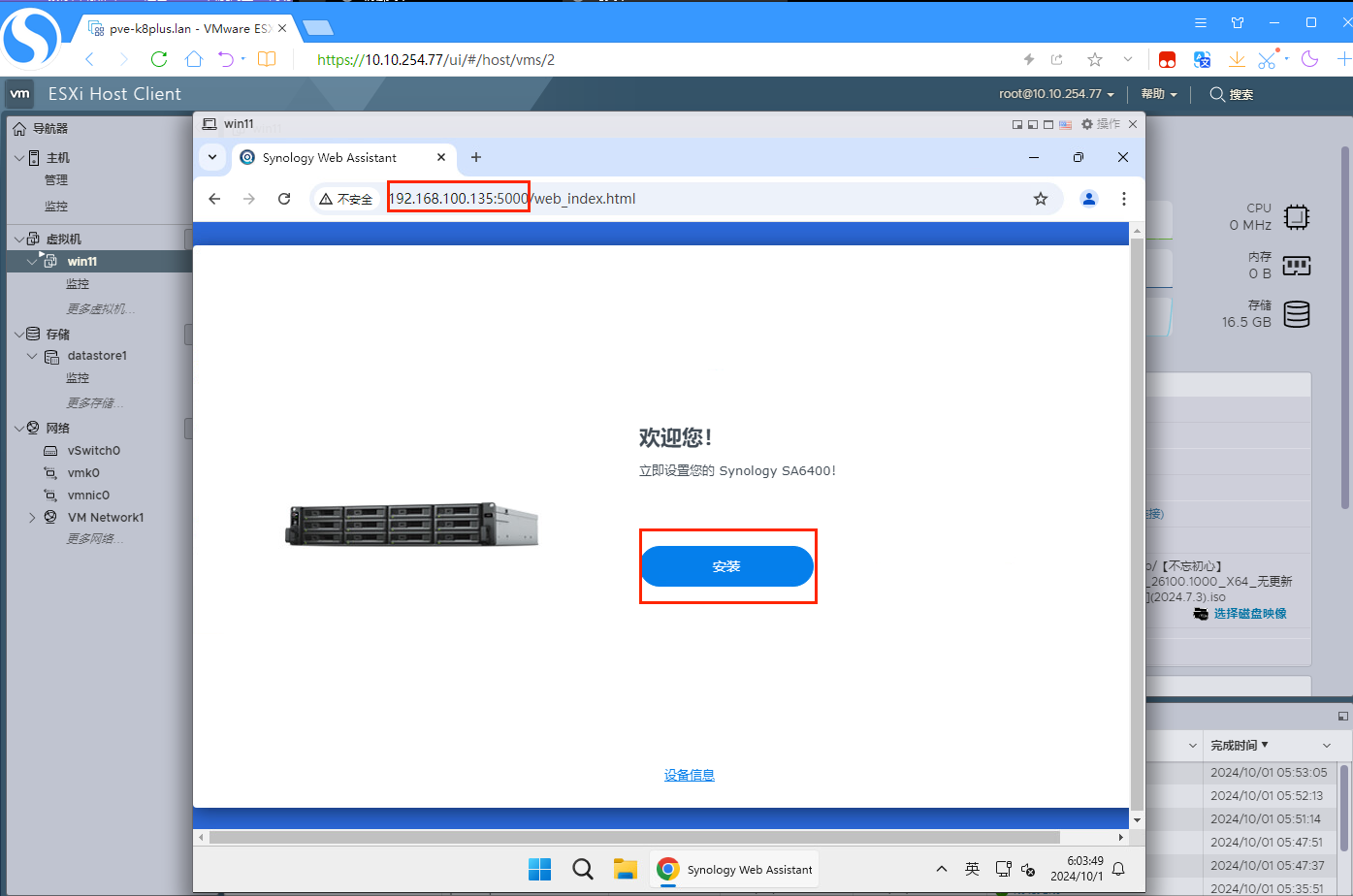Click VM taskbar network icon
The image size is (1353, 896).
pos(1004,869)
